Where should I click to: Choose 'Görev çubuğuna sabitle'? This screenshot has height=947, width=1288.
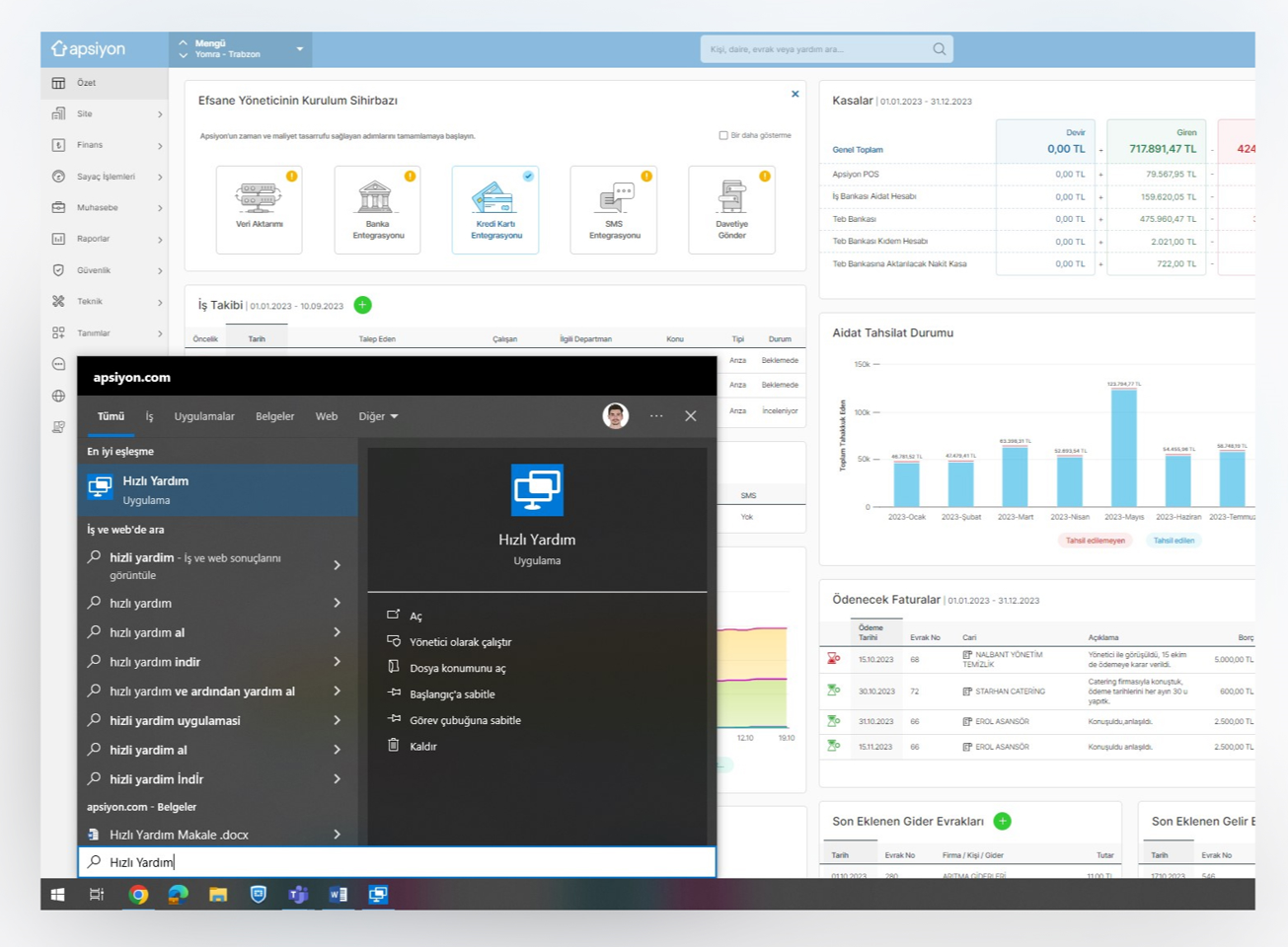[x=465, y=720]
